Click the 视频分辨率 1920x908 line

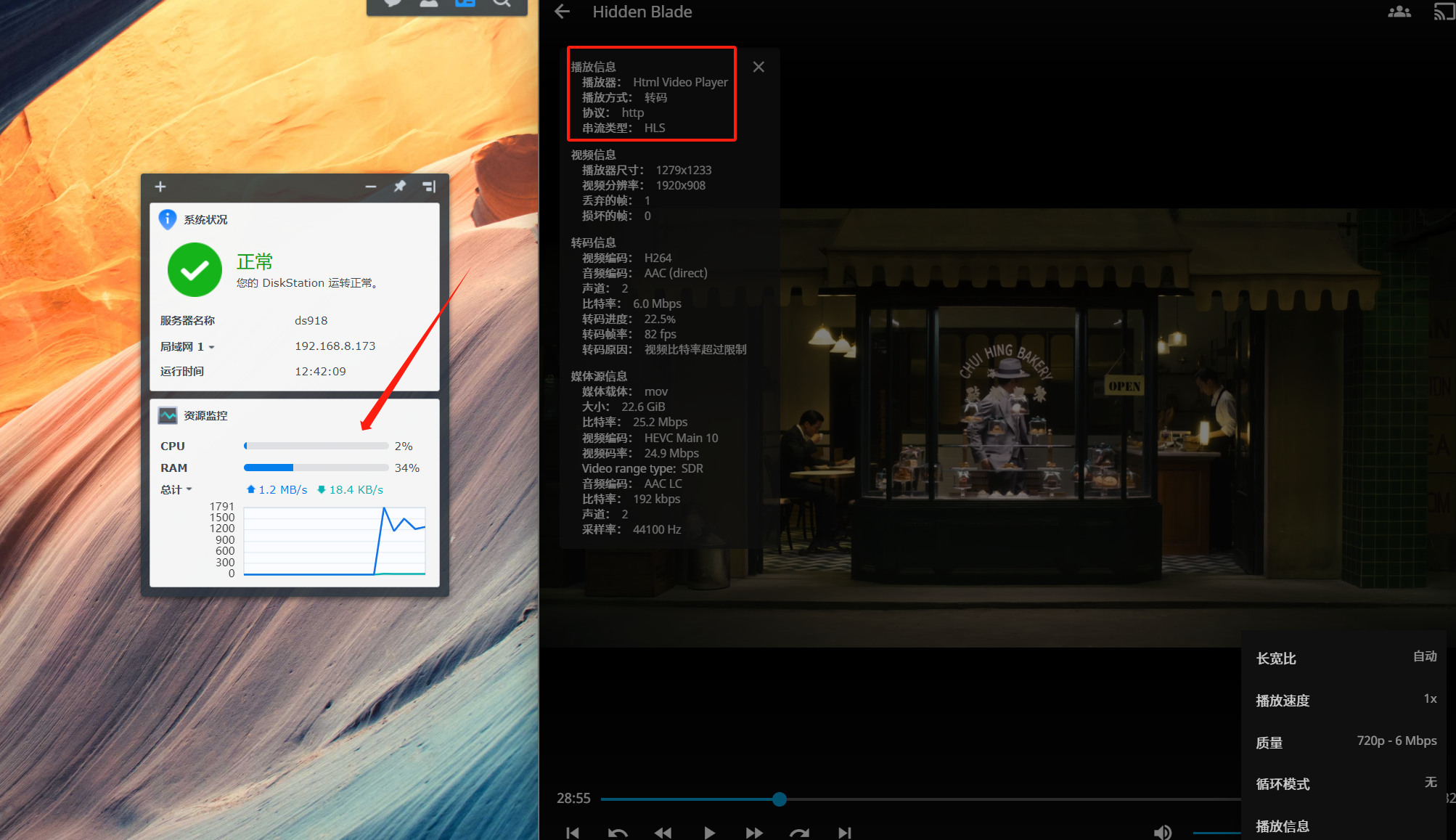pos(644,185)
